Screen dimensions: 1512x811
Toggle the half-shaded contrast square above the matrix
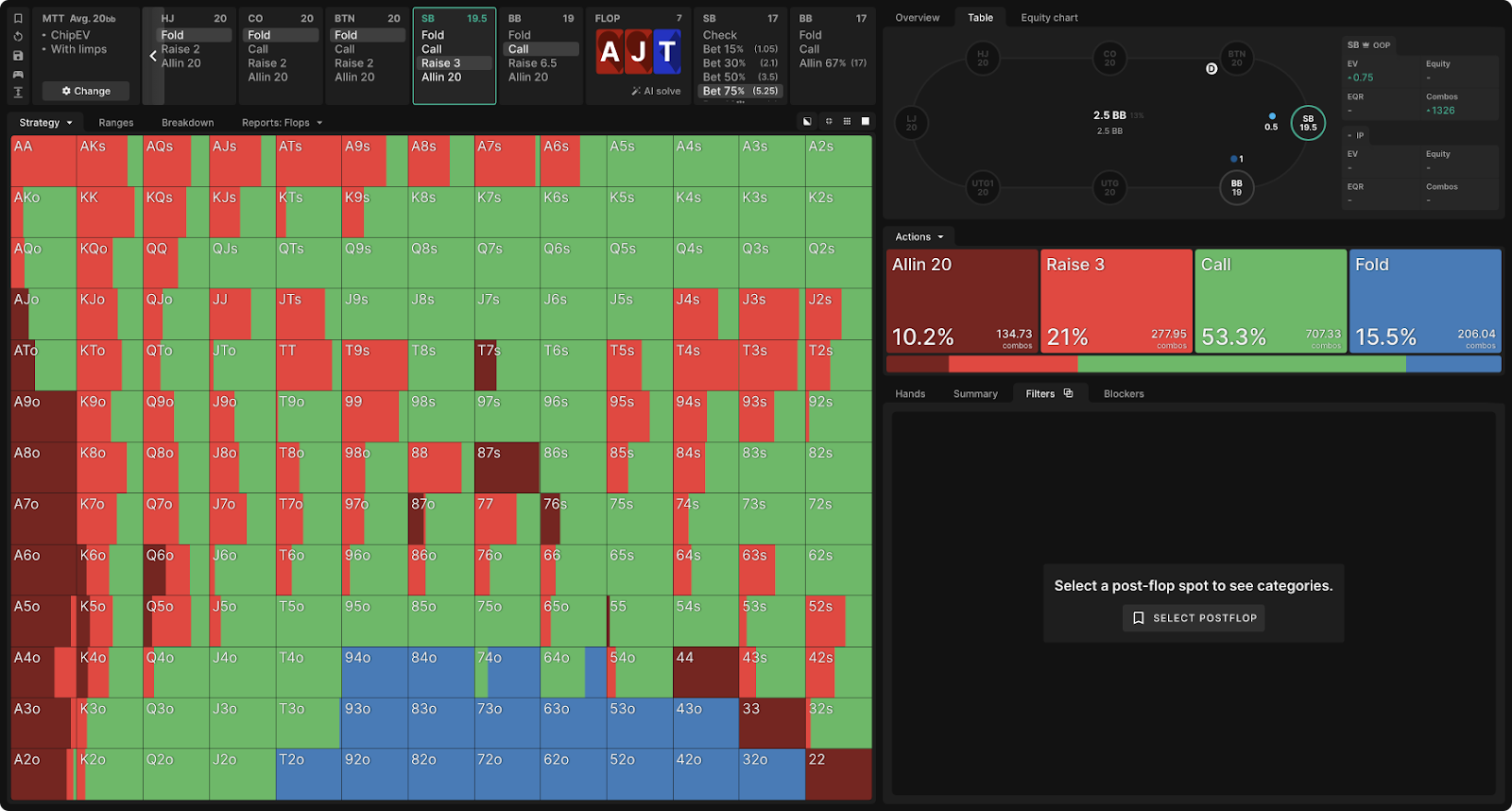[x=807, y=122]
